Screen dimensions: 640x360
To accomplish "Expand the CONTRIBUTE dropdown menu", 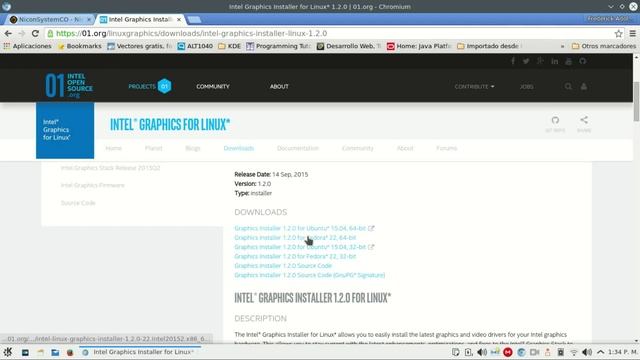I will tap(474, 87).
